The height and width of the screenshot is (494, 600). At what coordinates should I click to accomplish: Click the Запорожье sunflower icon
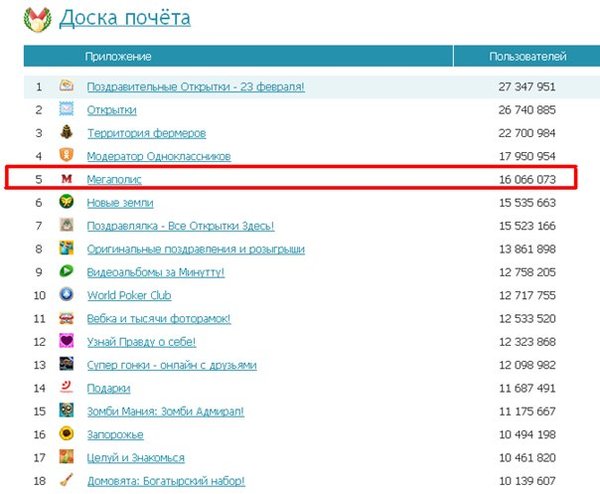(x=66, y=434)
